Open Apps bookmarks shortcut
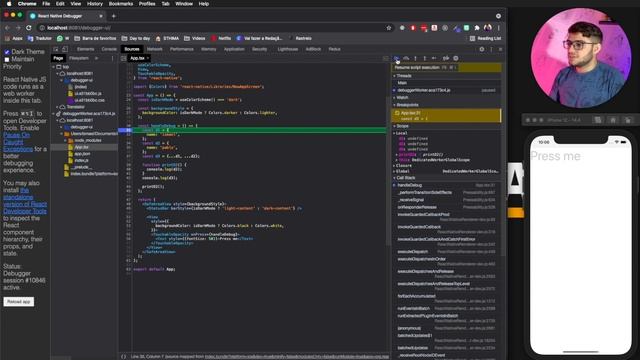 point(13,38)
